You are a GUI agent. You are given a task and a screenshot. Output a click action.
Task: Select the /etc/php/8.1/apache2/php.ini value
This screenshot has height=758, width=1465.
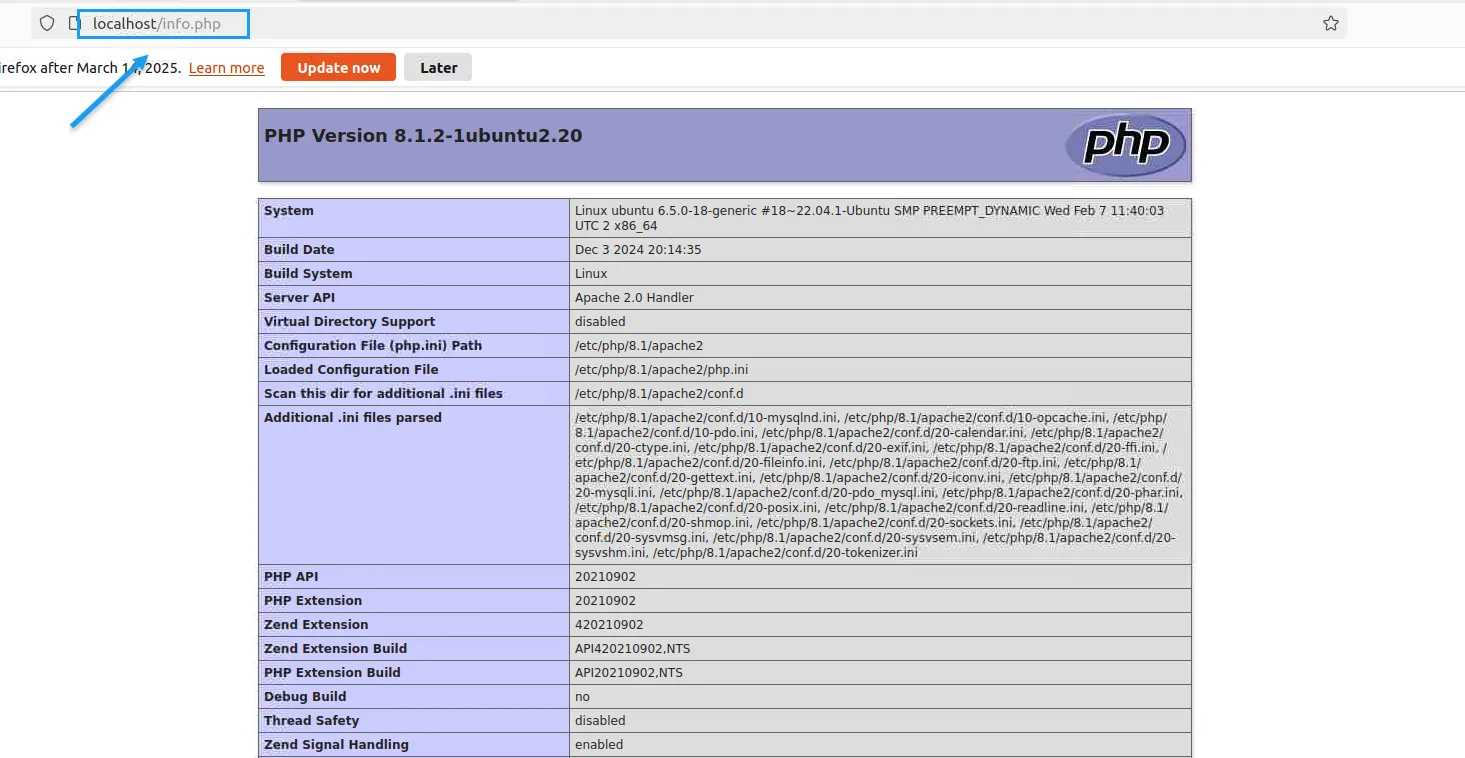point(661,370)
